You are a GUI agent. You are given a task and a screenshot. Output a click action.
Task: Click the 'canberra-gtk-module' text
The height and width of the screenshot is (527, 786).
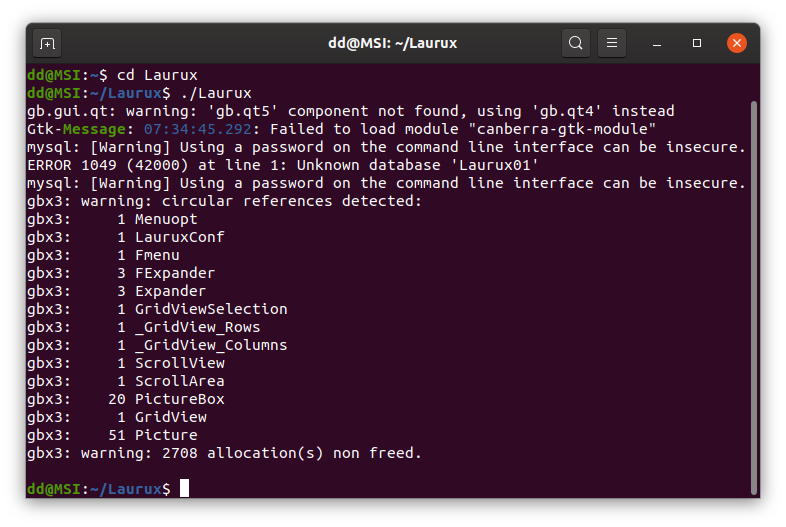[x=562, y=129]
